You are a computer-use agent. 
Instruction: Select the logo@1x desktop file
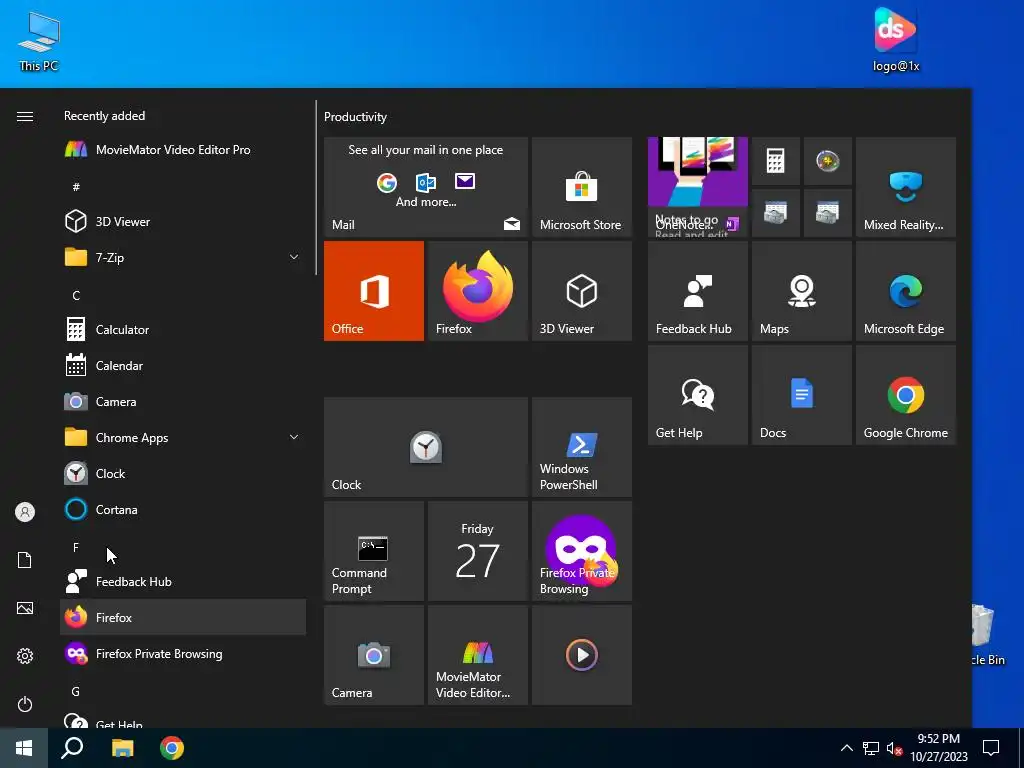[895, 40]
